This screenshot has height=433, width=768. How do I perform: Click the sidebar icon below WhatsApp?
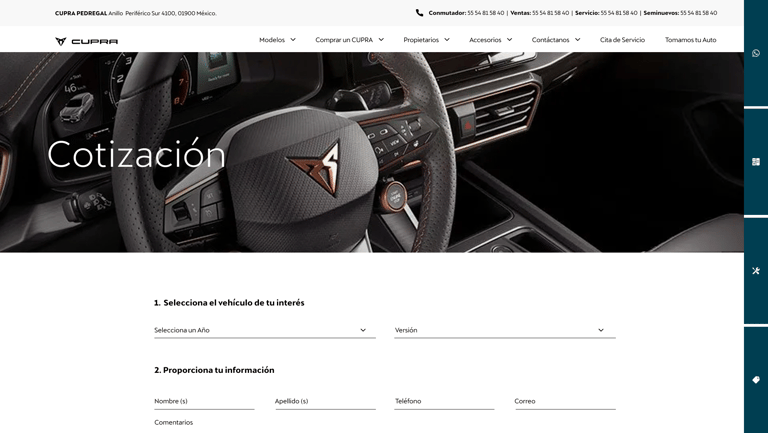coord(756,162)
